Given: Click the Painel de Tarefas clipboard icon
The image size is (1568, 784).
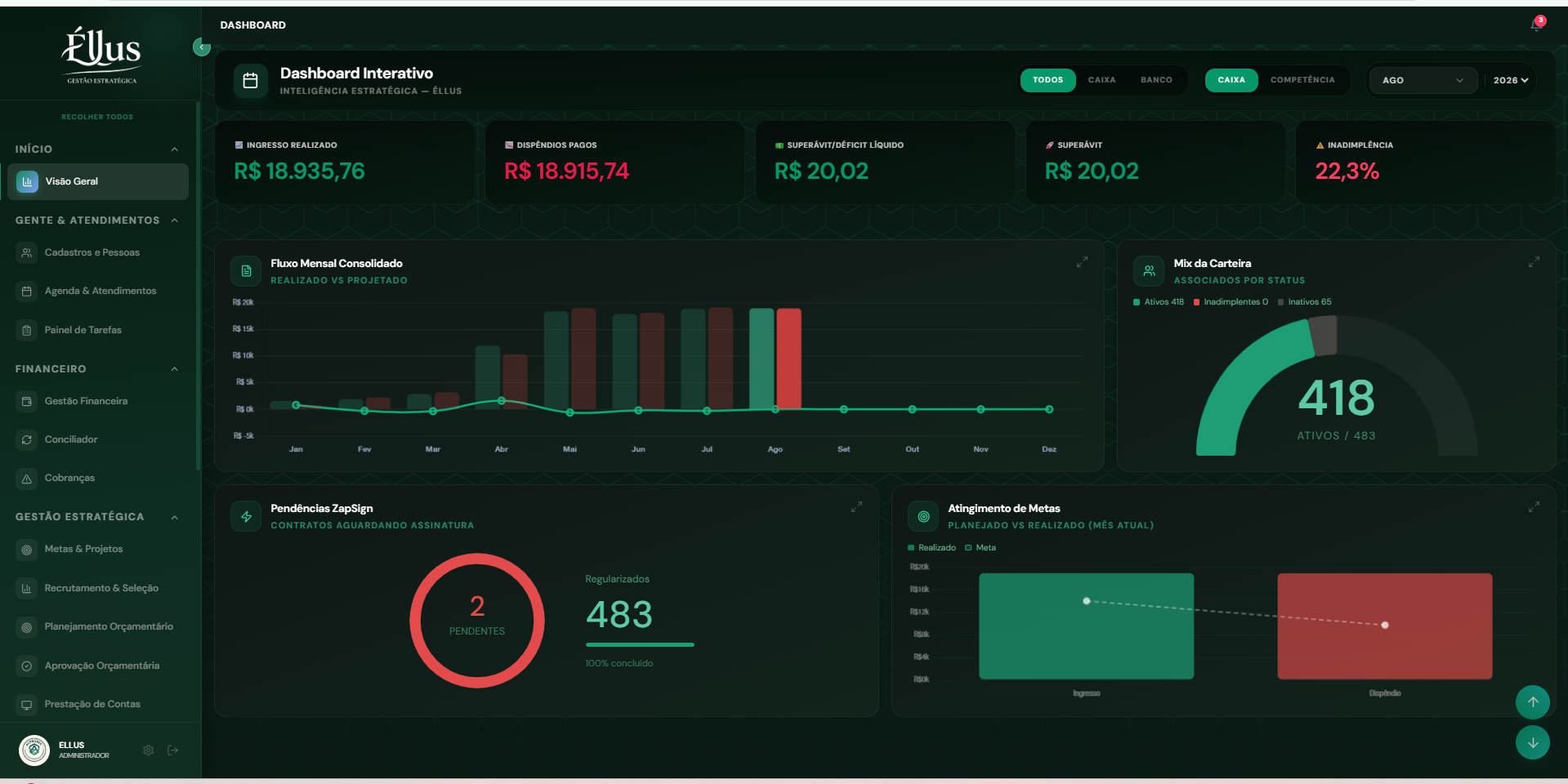Looking at the screenshot, I should tap(27, 331).
